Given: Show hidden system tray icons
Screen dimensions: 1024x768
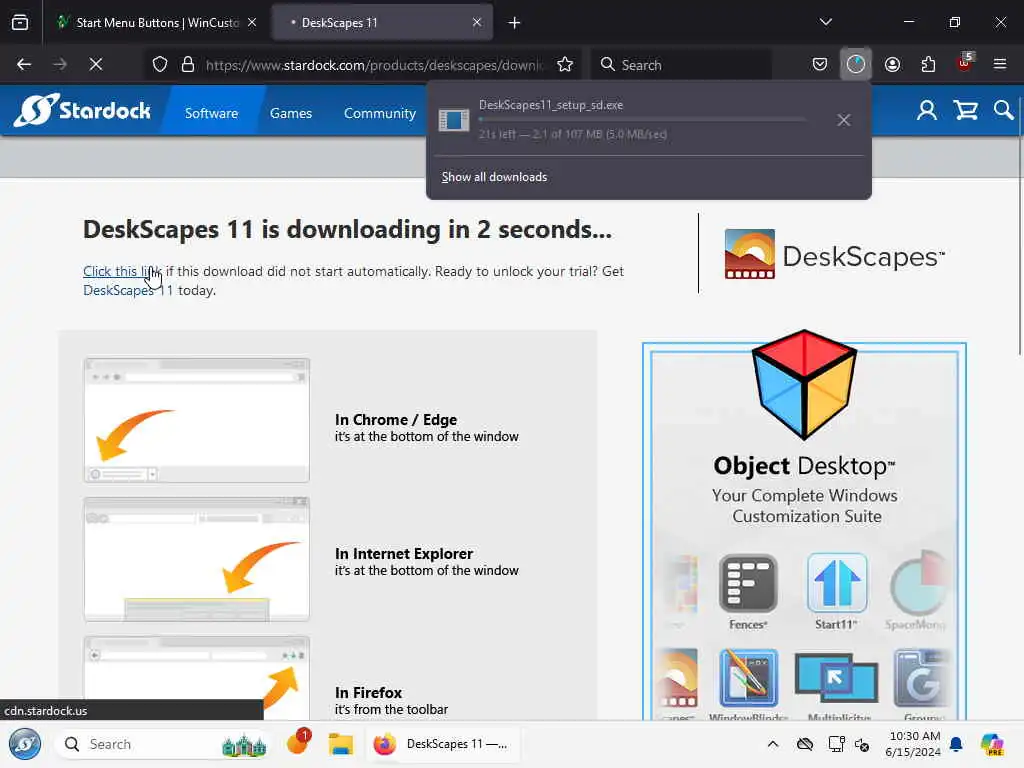Looking at the screenshot, I should pyautogui.click(x=773, y=744).
